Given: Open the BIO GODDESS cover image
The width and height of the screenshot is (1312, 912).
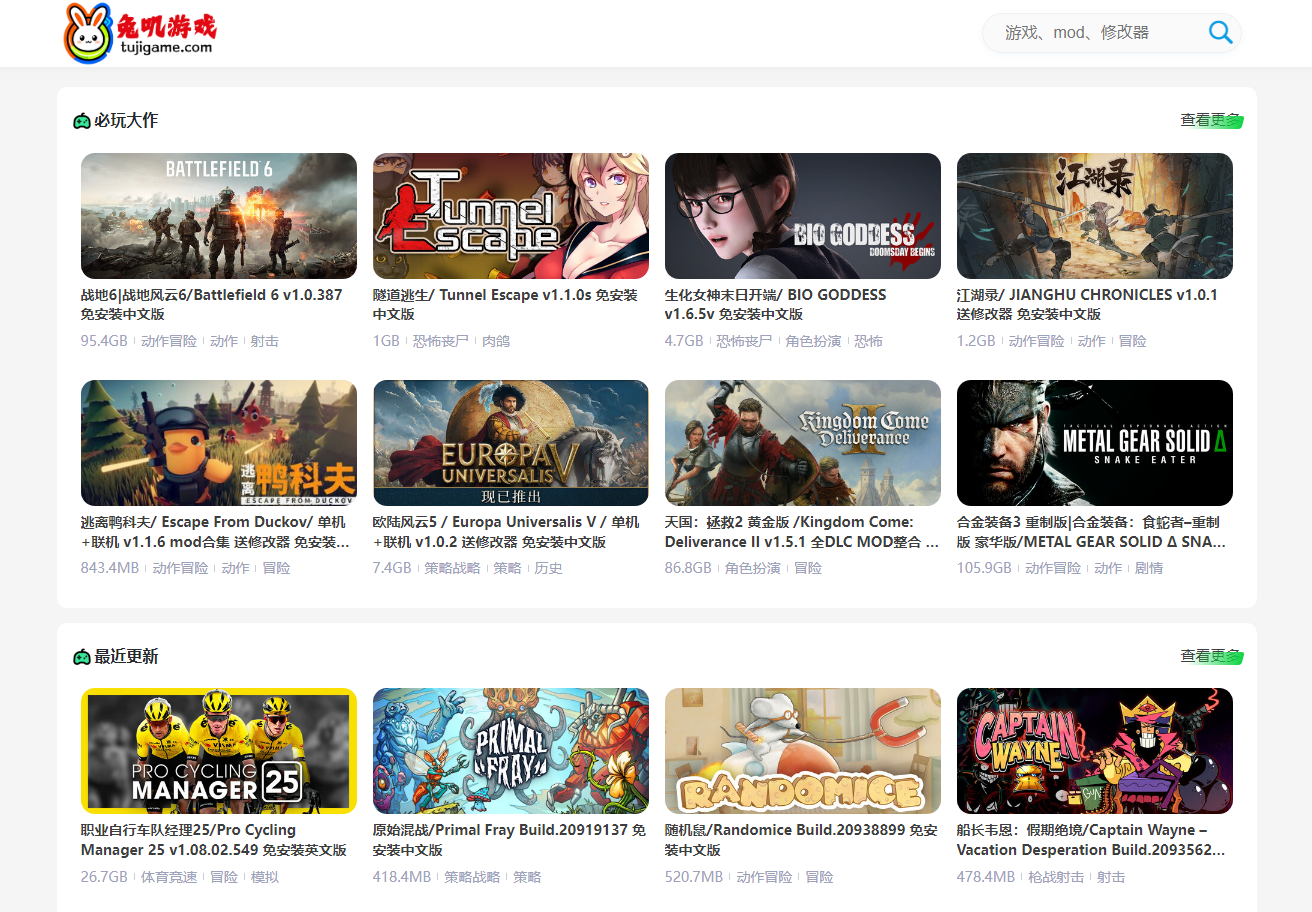Looking at the screenshot, I should (803, 216).
